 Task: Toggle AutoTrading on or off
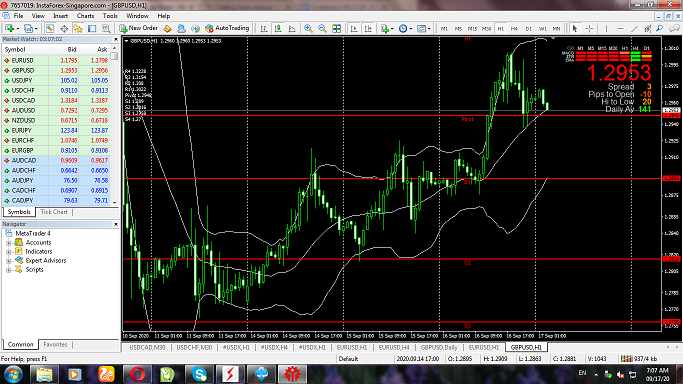[227, 28]
